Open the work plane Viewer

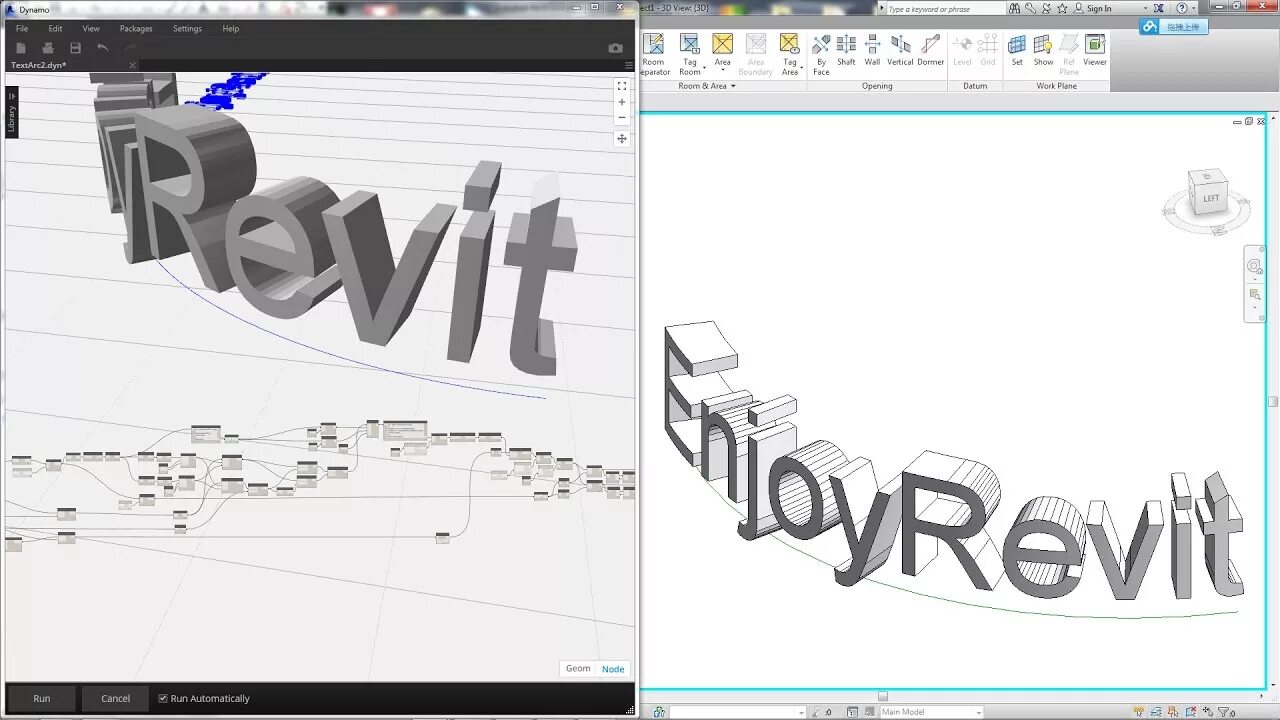1095,50
